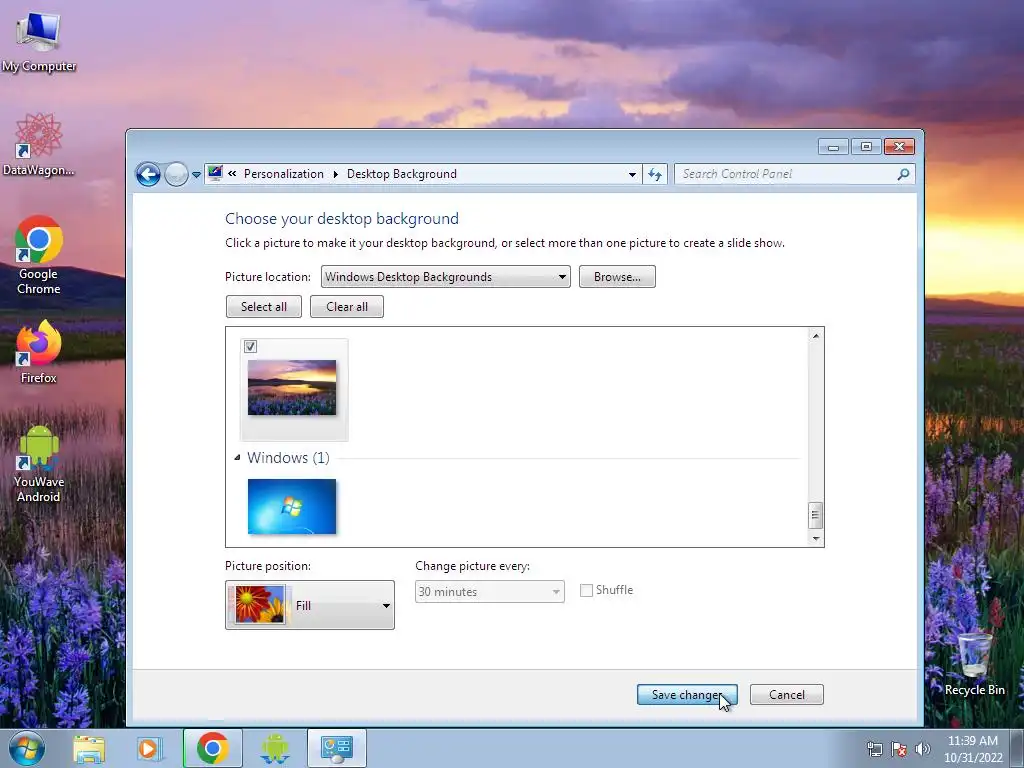Open the Windows Start menu
The image size is (1024, 768).
tap(27, 748)
